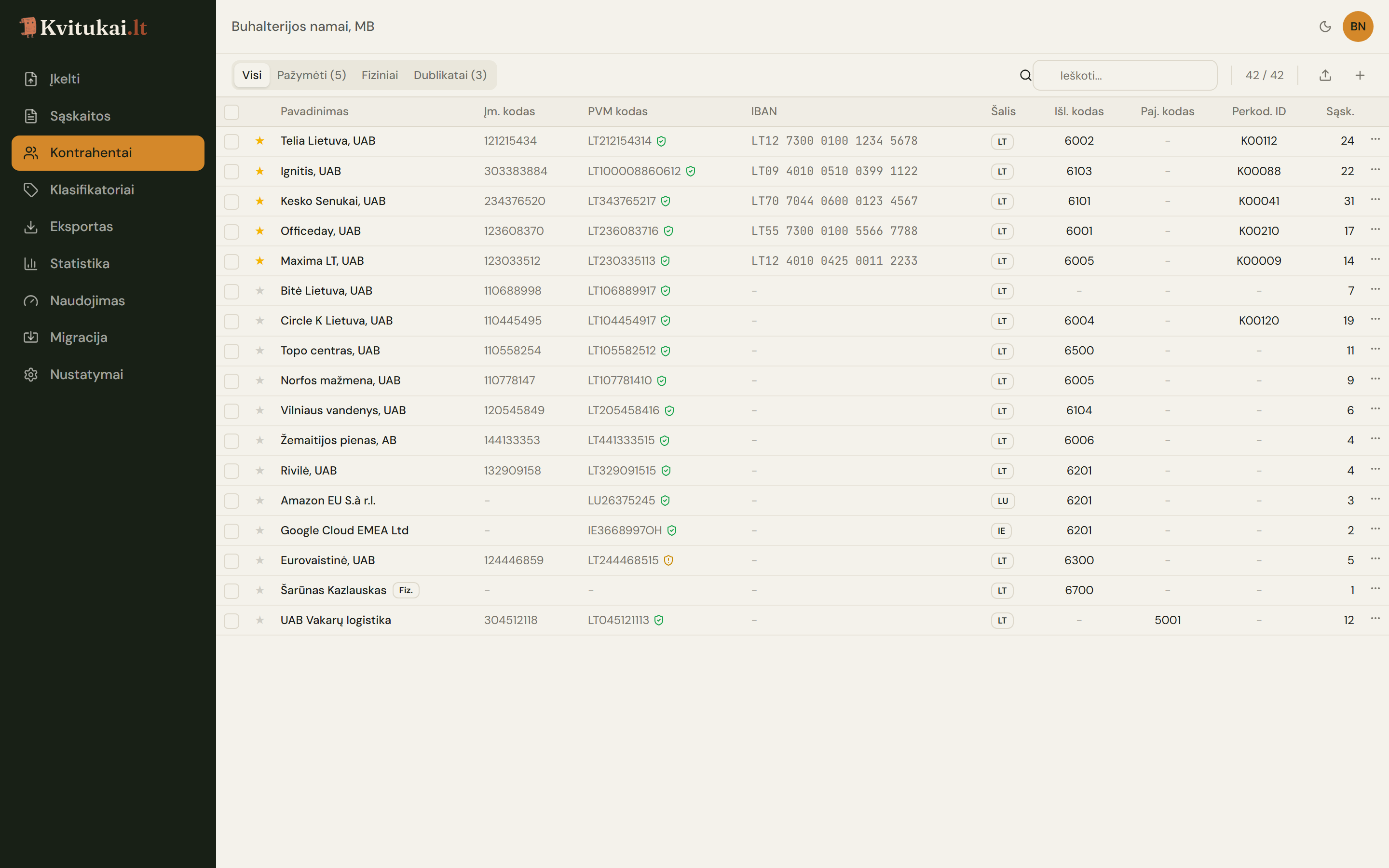The width and height of the screenshot is (1389, 868).
Task: Switch to the Visi tab
Action: pyautogui.click(x=251, y=75)
